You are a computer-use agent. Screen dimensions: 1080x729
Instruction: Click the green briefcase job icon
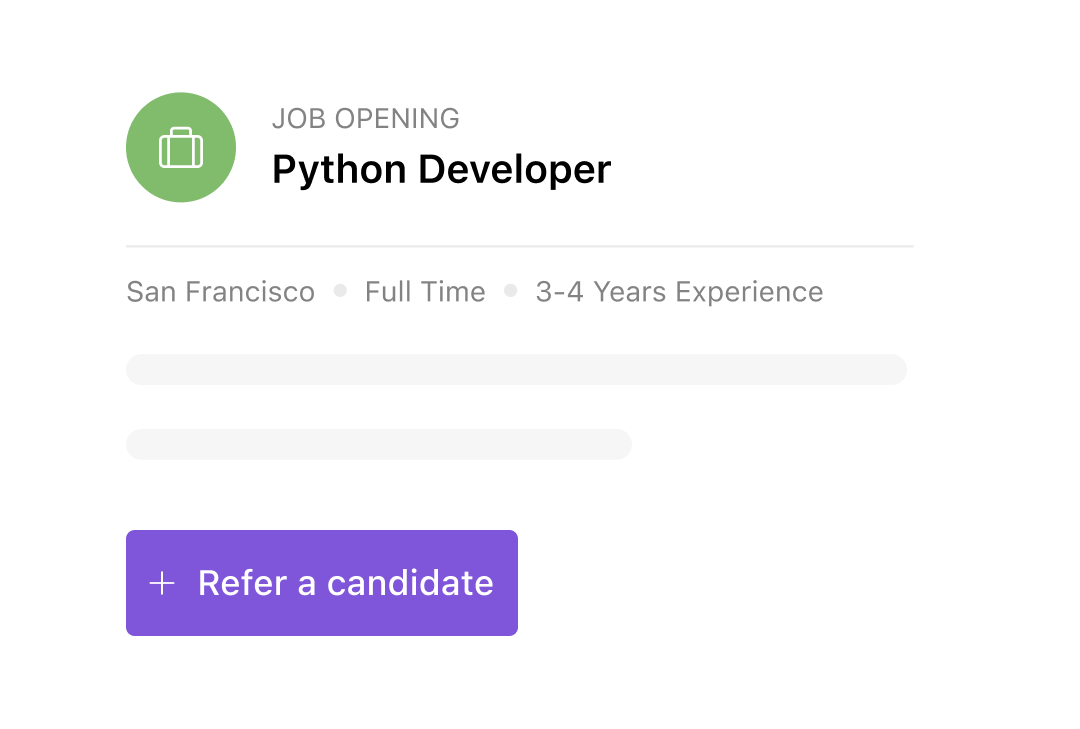(x=181, y=147)
